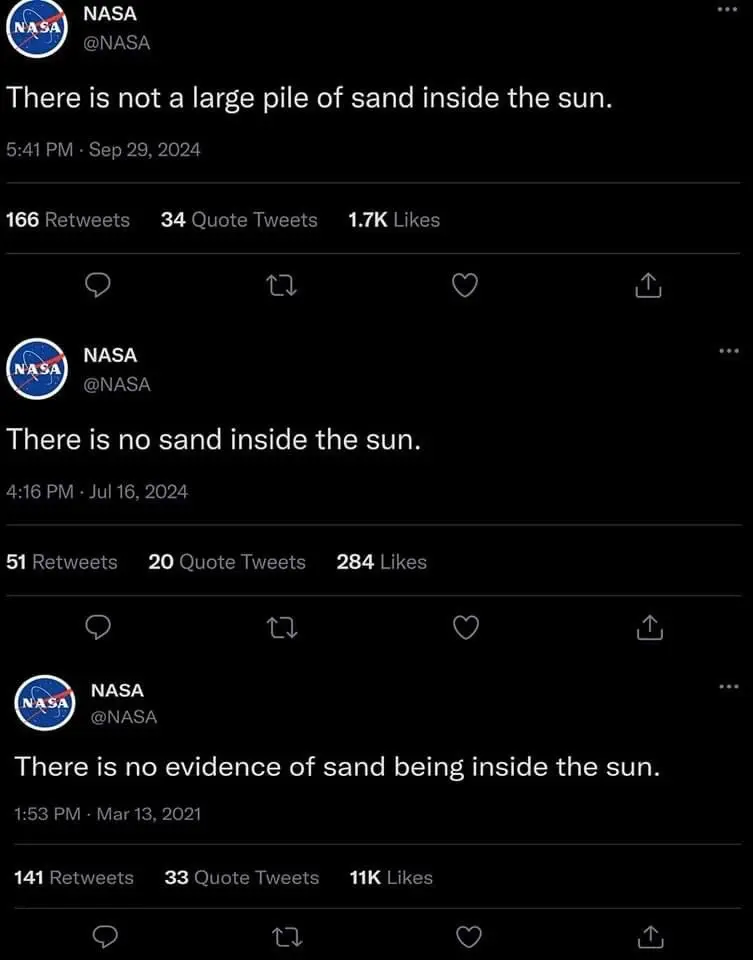753x960 pixels.
Task: Click NASA avatar on the top tweet
Action: click(36, 30)
